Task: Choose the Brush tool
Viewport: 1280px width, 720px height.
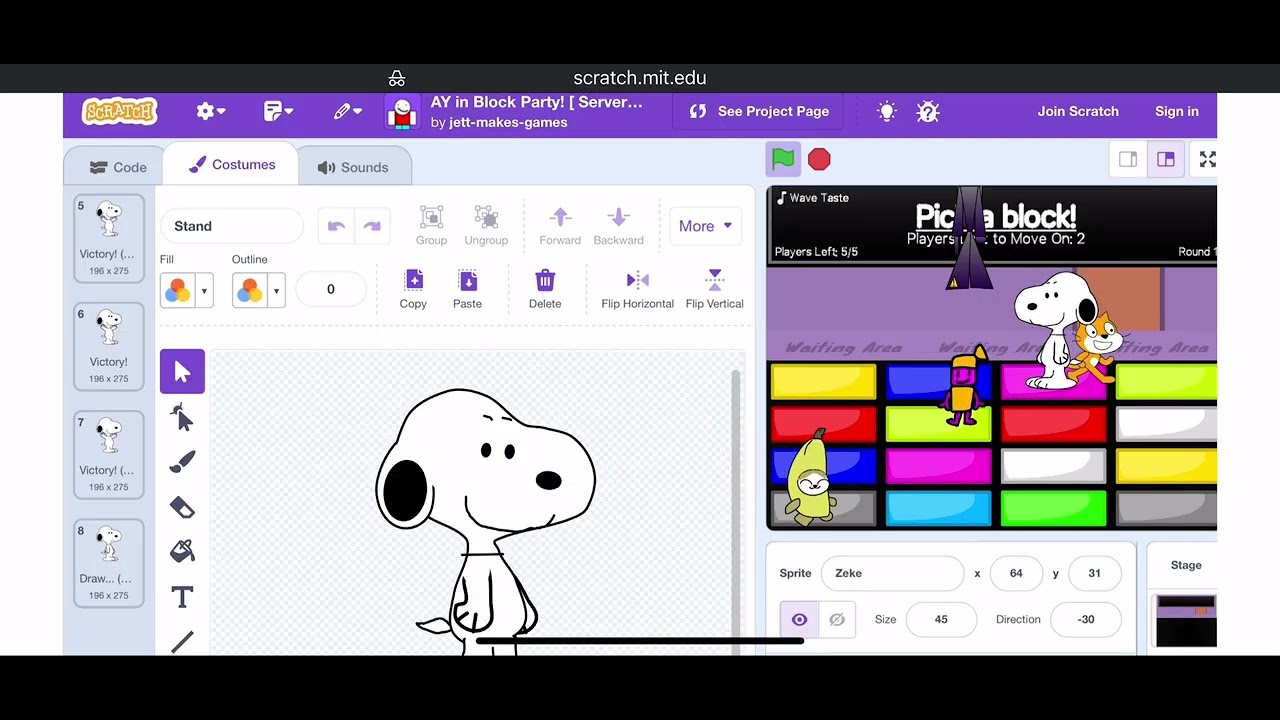Action: point(182,462)
